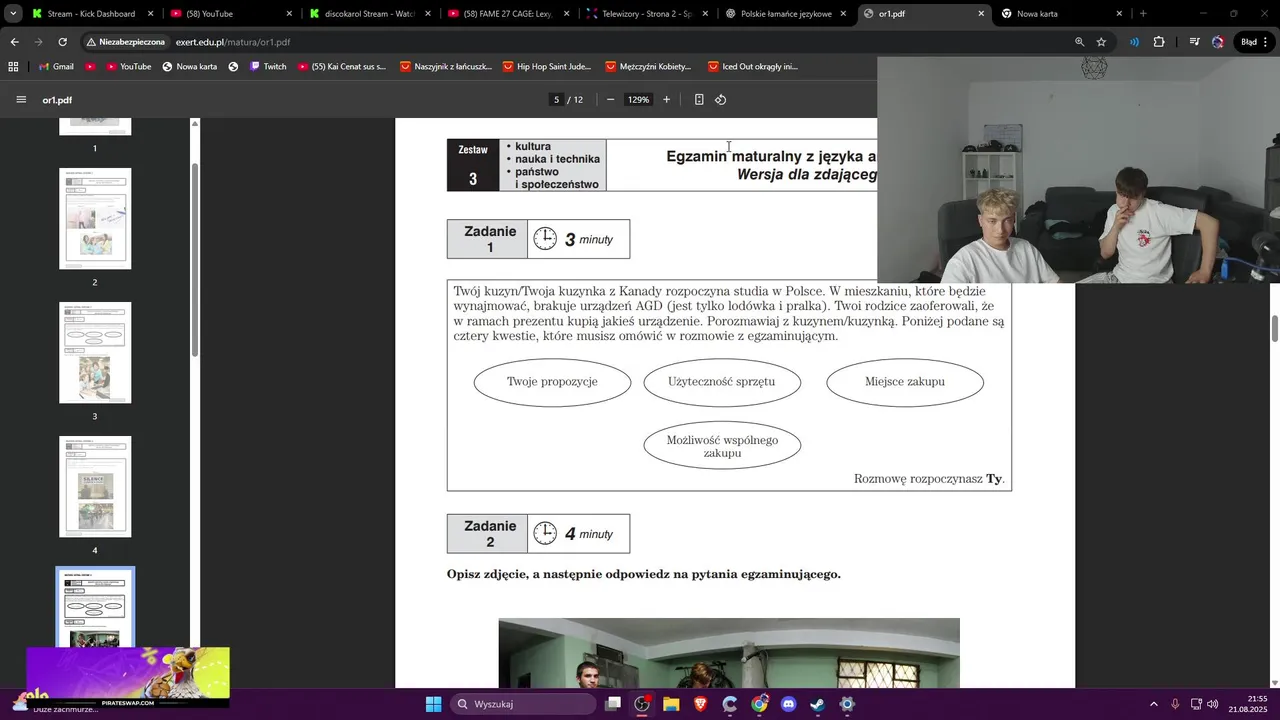1280x720 pixels.
Task: Open the Naszyjnik z łańcuszk bookmark
Action: pyautogui.click(x=446, y=67)
